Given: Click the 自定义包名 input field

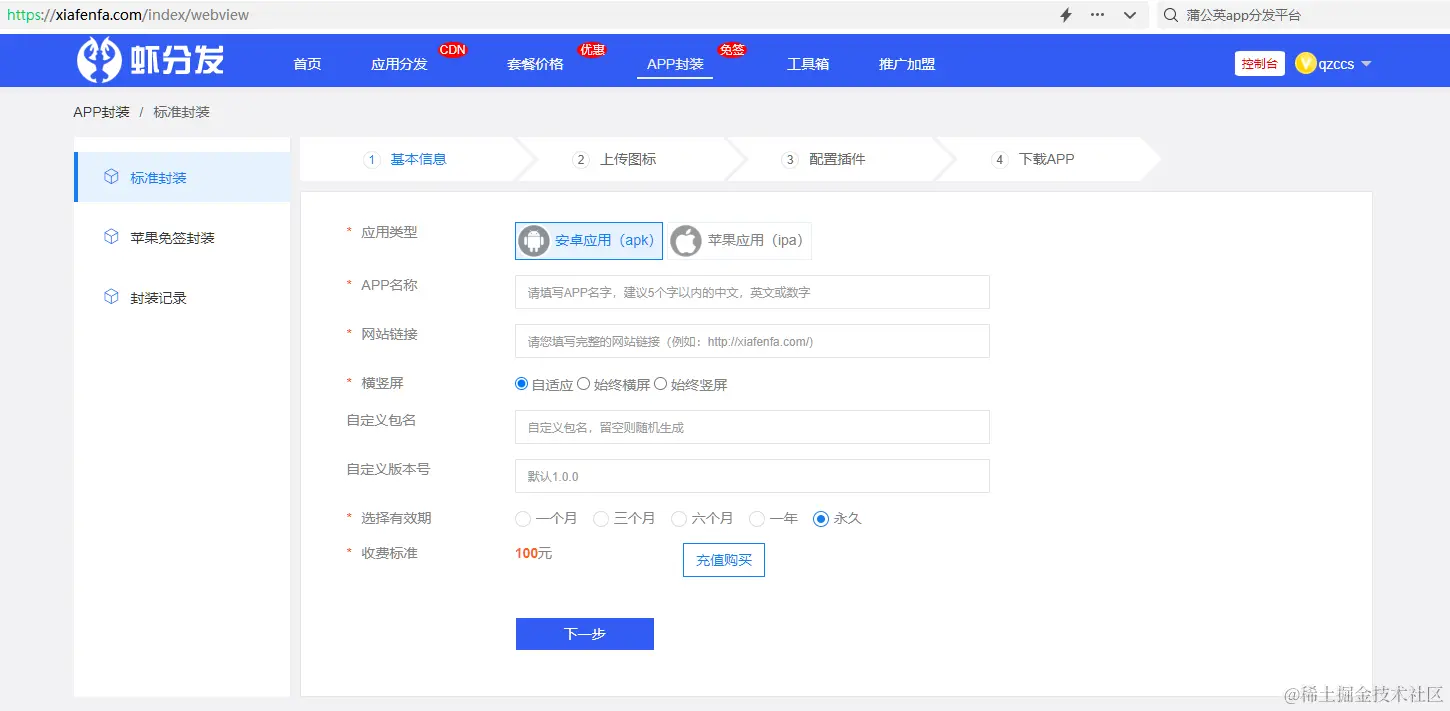Looking at the screenshot, I should click(x=752, y=427).
